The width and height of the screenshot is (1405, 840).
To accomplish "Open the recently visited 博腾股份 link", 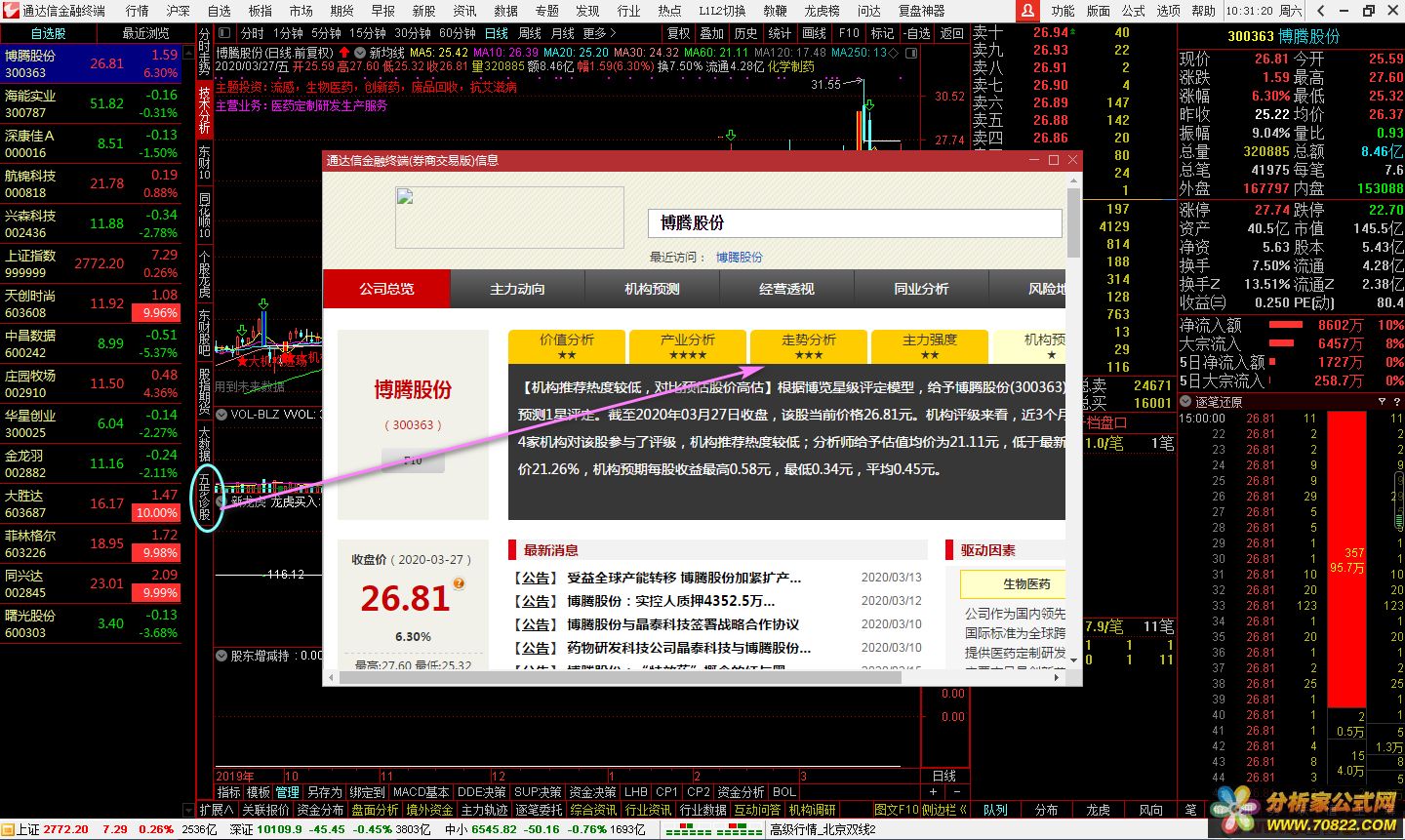I will point(740,257).
